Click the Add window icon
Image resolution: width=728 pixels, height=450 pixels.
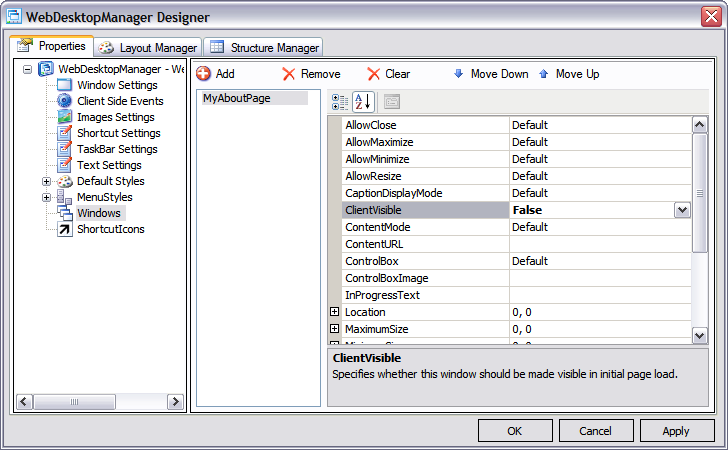click(203, 74)
